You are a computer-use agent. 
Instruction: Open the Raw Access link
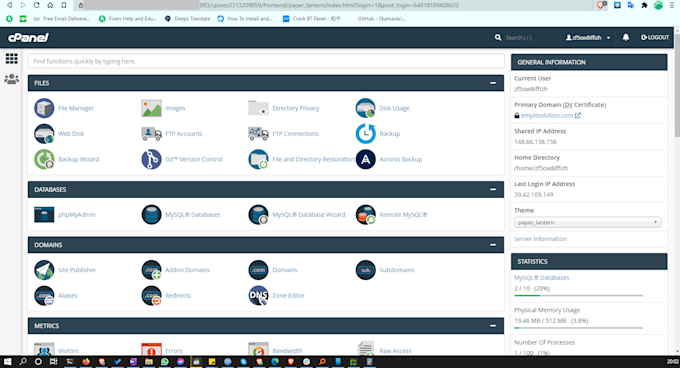pyautogui.click(x=395, y=351)
